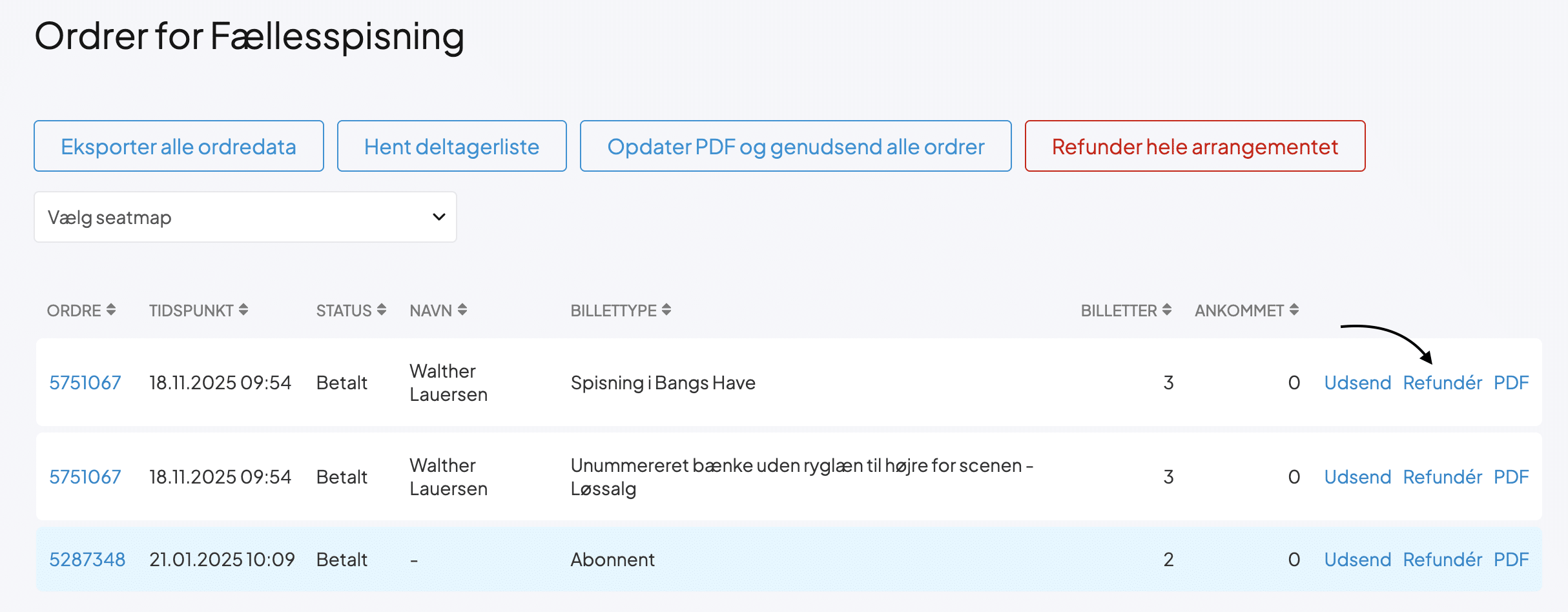Sort by Billettype column arrows
Viewport: 1568px width, 612px height.
[666, 311]
